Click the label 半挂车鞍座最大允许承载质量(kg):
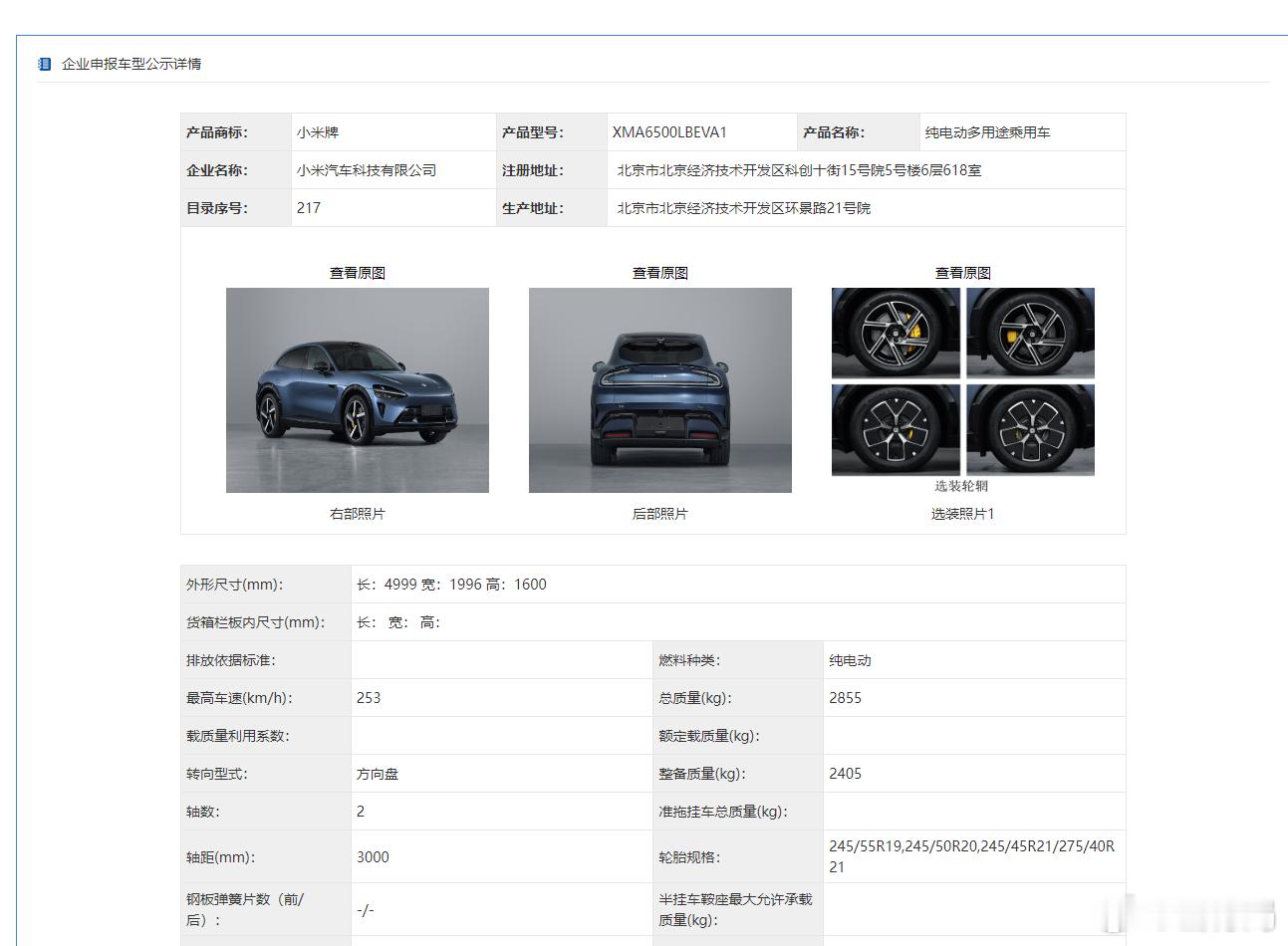The height and width of the screenshot is (946, 1288). [735, 909]
